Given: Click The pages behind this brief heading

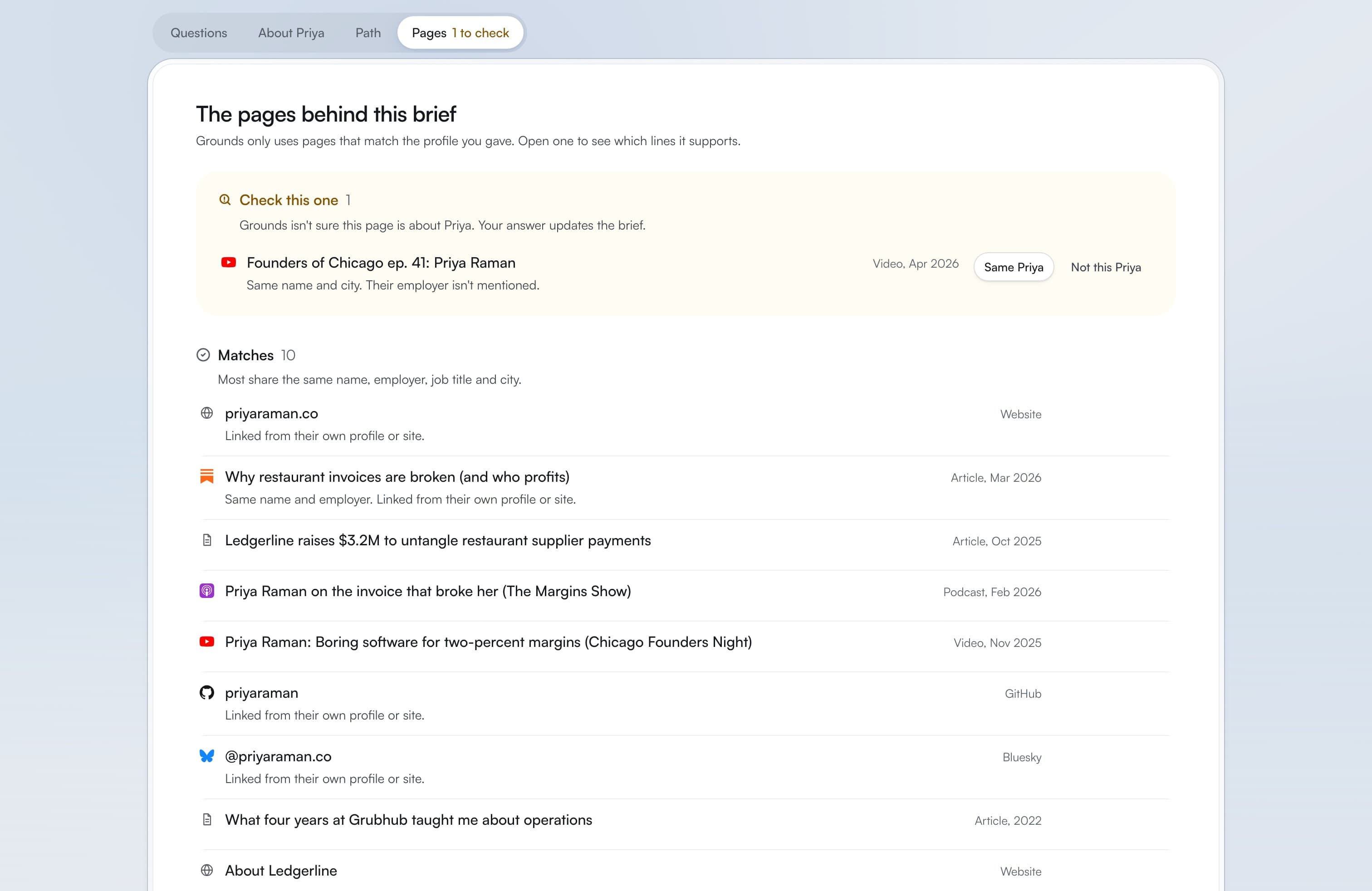Looking at the screenshot, I should coord(326,114).
